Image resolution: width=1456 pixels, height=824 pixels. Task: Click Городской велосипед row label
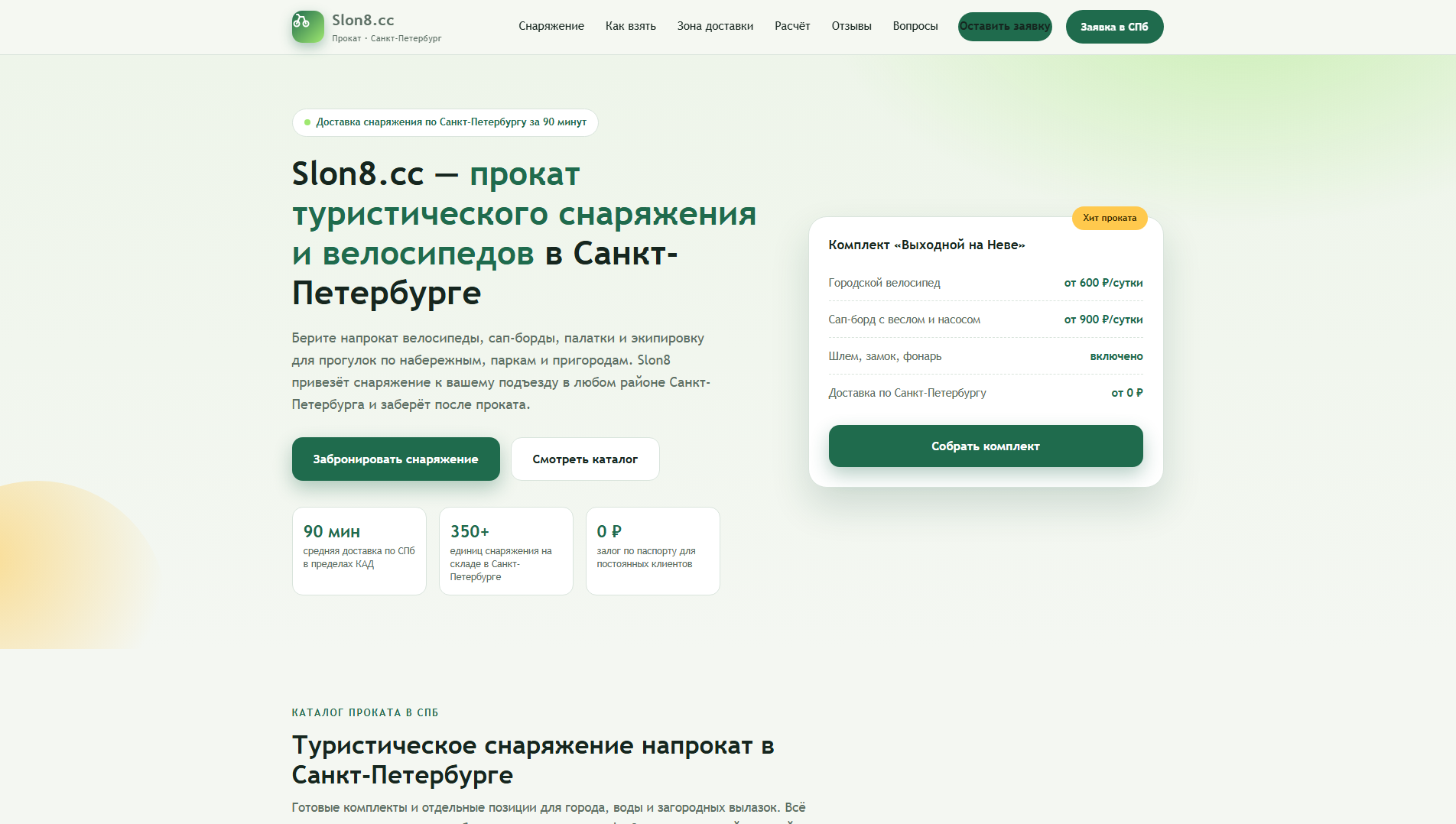pos(884,283)
